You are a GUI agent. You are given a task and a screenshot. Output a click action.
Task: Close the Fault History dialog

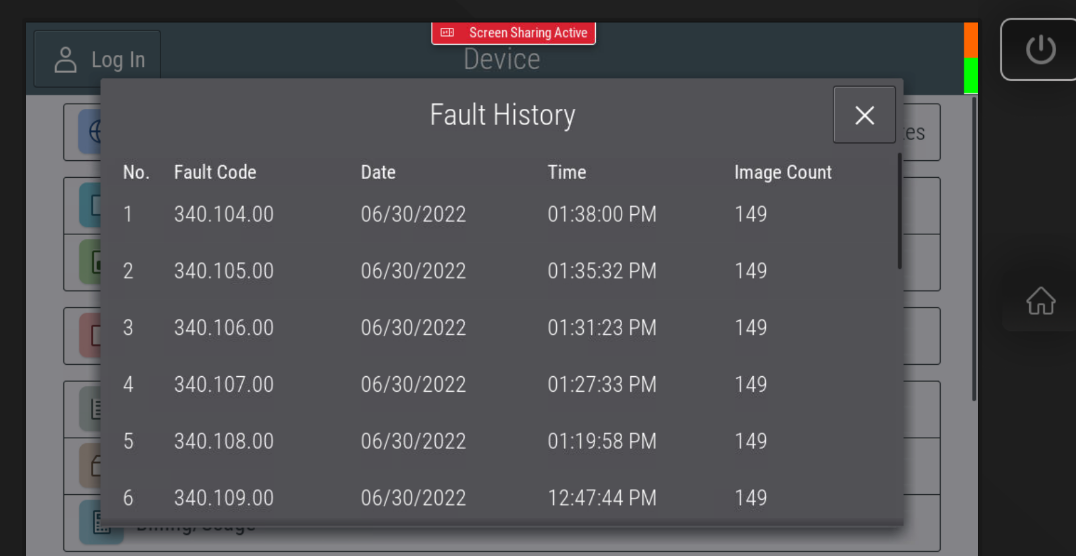click(x=864, y=115)
